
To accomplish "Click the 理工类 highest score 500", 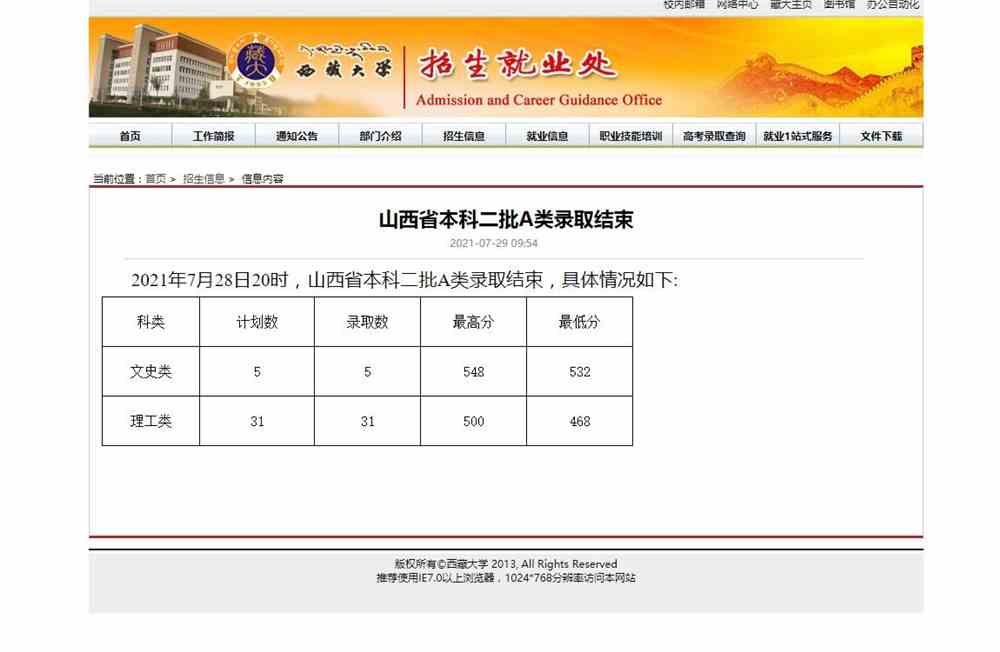I will (473, 421).
